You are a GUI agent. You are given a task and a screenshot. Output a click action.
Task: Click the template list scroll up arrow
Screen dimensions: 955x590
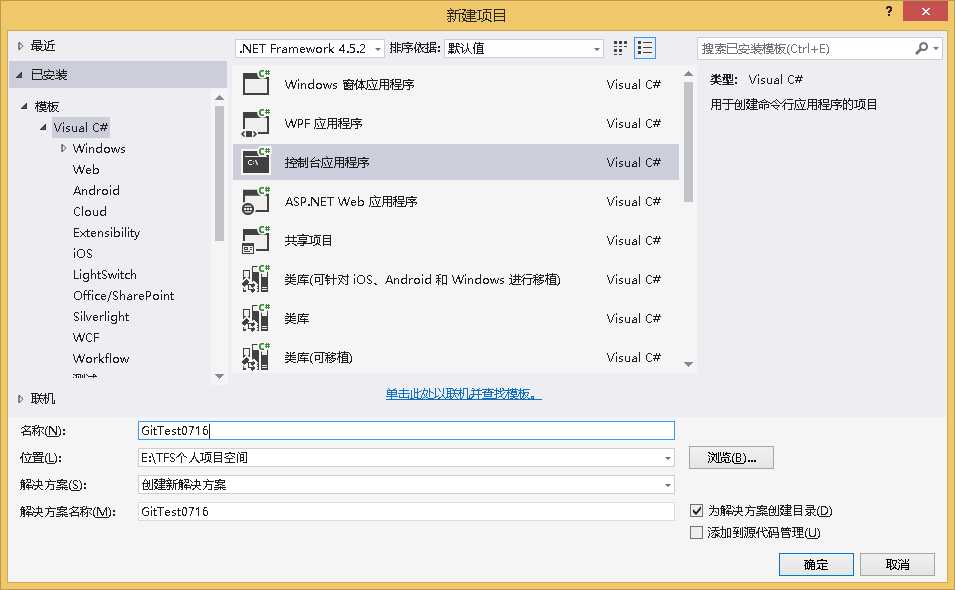[688, 74]
